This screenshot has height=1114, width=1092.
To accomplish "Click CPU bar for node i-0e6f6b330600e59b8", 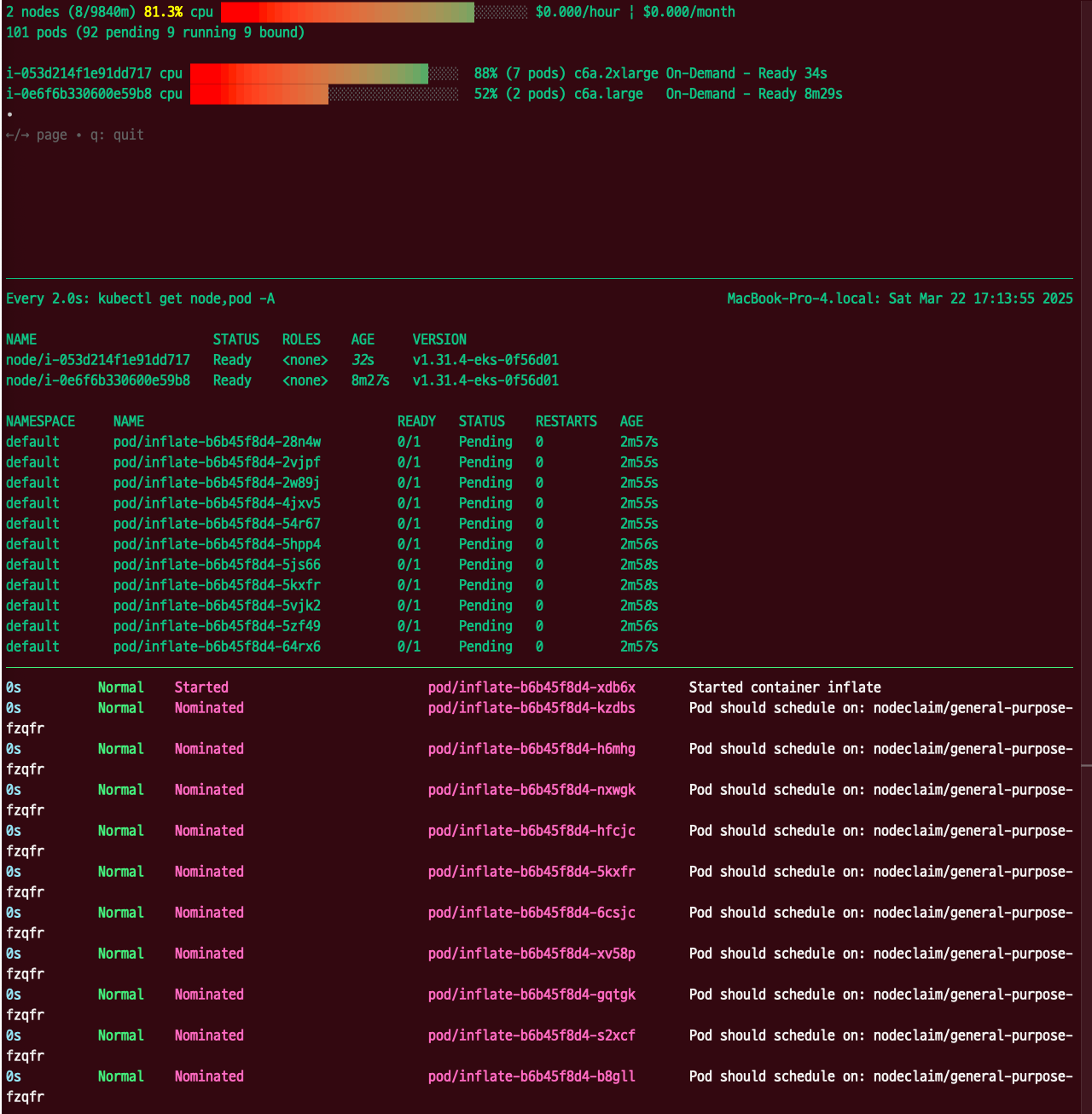I will [324, 94].
